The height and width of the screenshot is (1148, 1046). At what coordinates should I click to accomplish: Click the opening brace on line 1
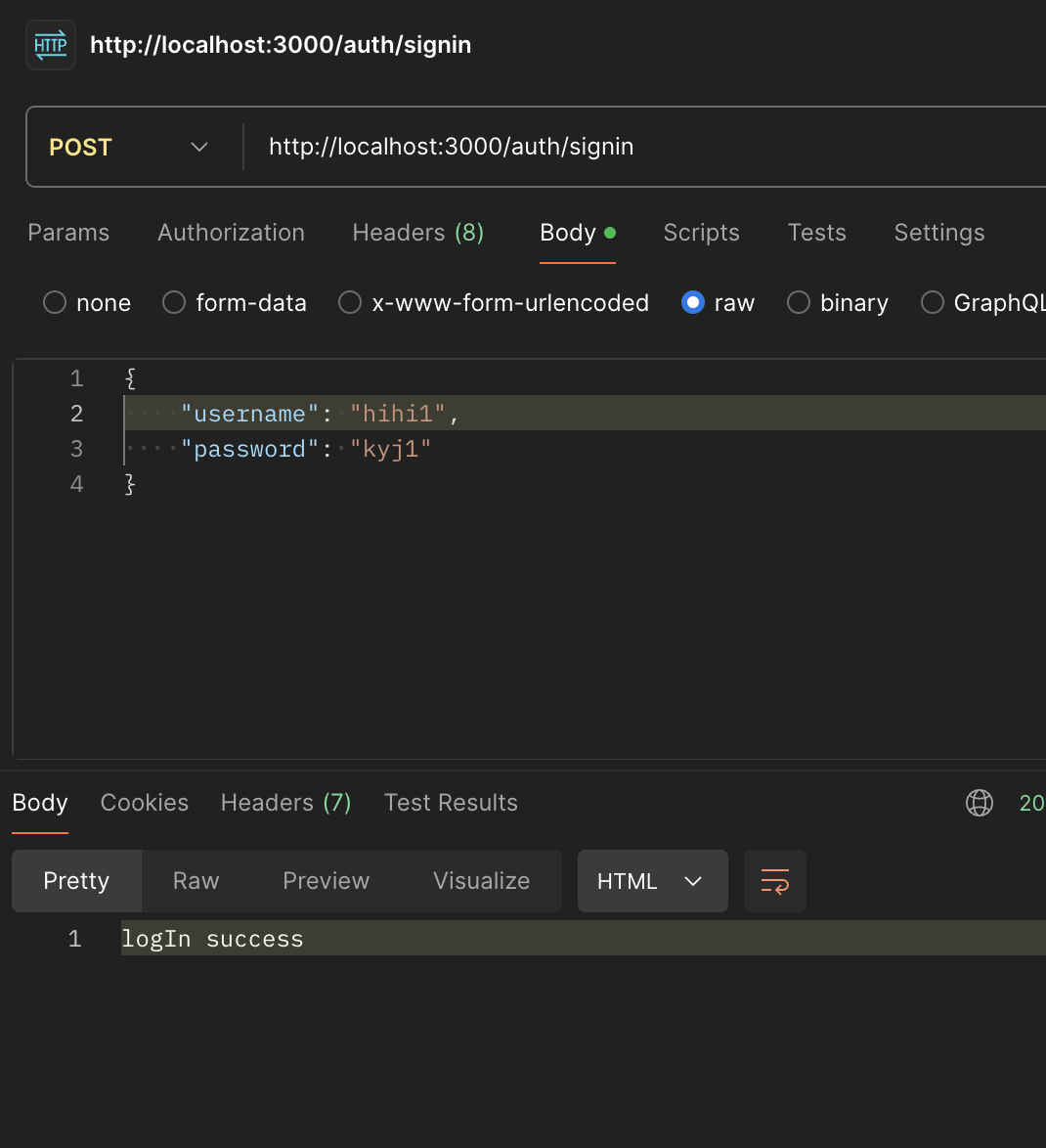click(x=130, y=378)
